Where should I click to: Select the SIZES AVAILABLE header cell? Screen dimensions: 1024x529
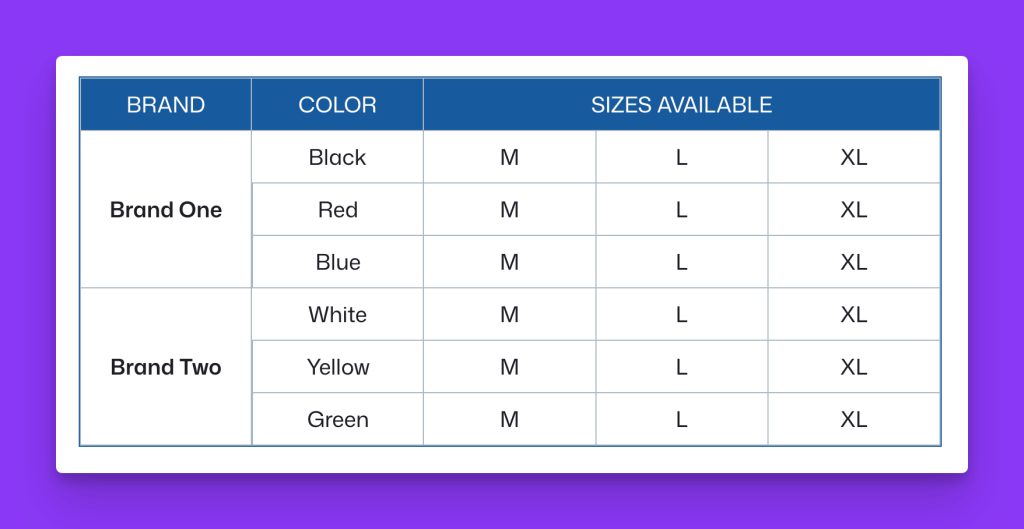pos(682,104)
